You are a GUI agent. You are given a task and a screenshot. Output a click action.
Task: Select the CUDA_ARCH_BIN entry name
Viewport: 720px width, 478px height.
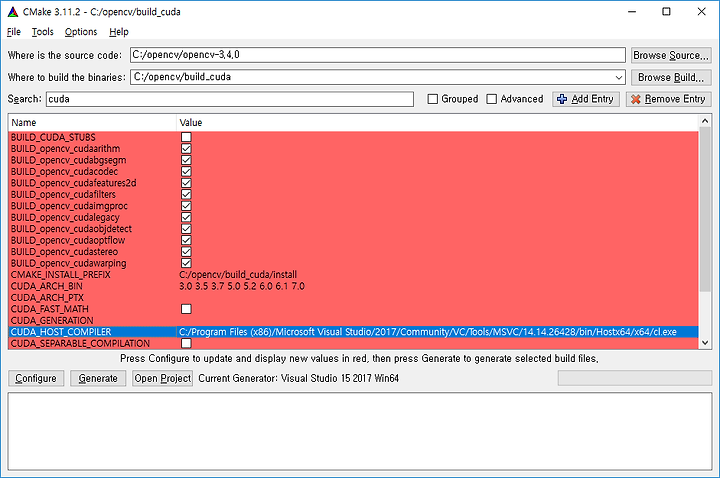tap(47, 287)
